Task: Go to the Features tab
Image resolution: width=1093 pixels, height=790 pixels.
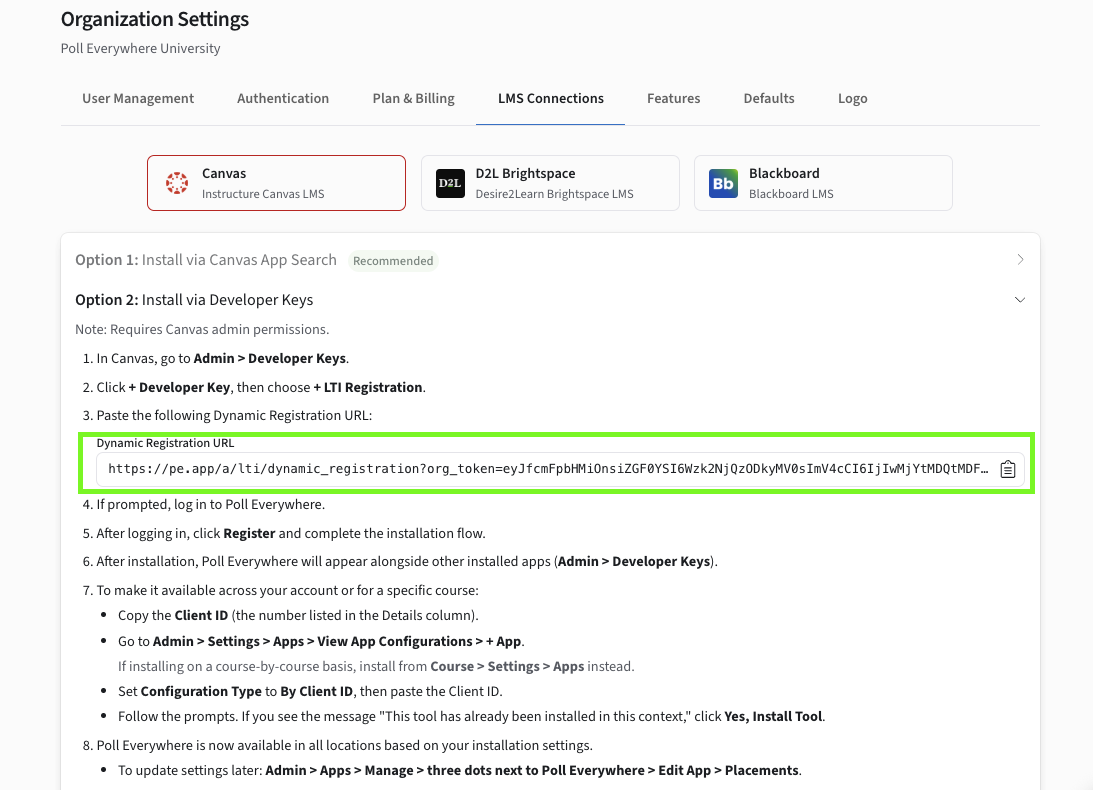Action: 673,98
